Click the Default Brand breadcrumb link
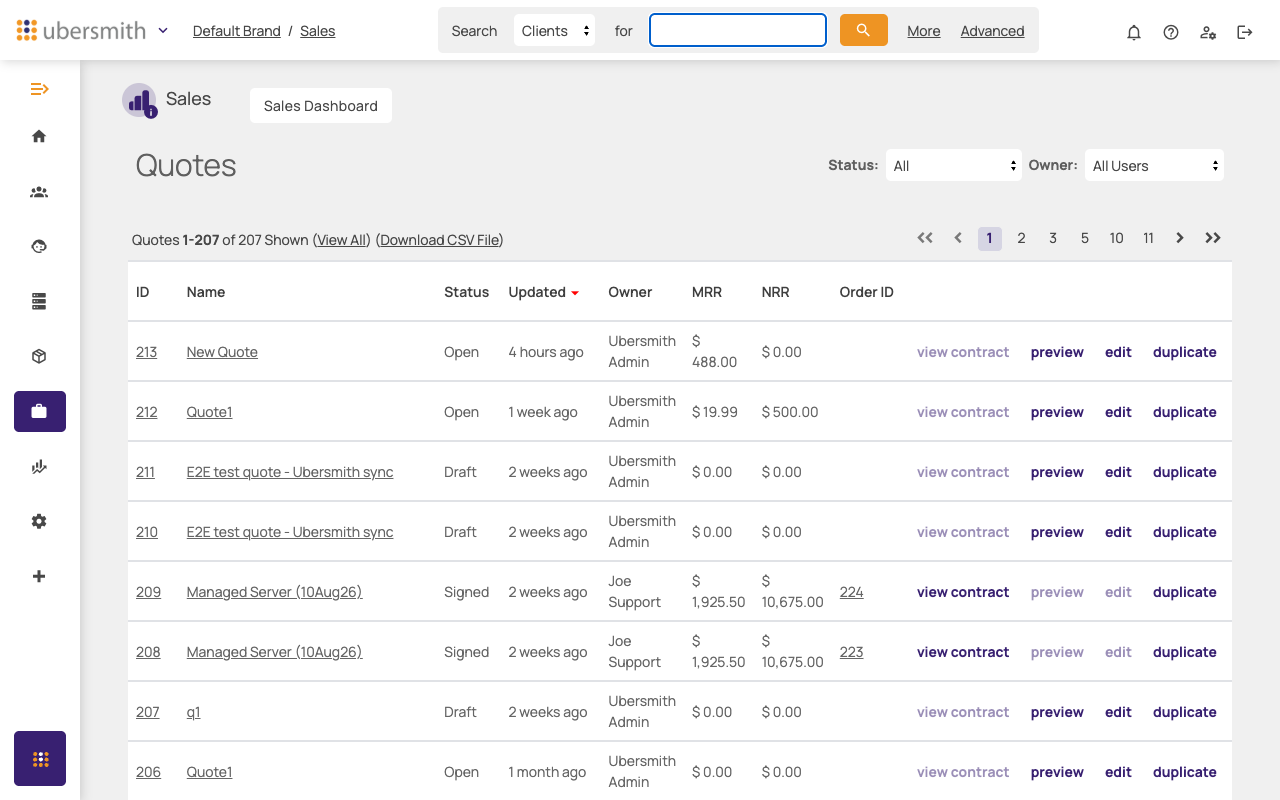This screenshot has height=800, width=1280. pyautogui.click(x=237, y=31)
